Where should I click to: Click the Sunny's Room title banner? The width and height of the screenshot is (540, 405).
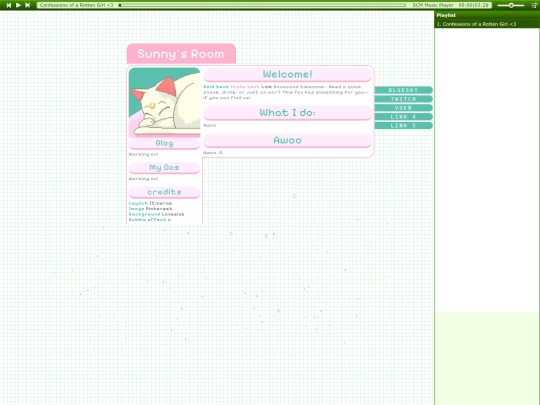[181, 54]
